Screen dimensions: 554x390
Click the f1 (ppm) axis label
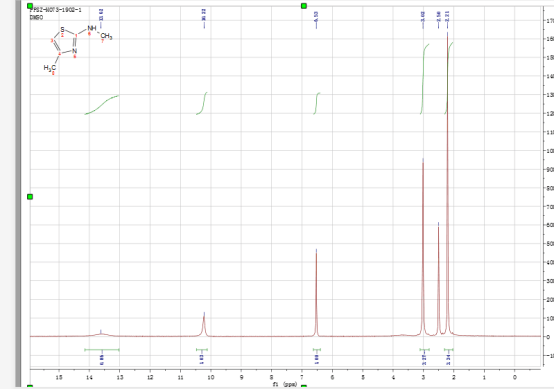pyautogui.click(x=285, y=384)
